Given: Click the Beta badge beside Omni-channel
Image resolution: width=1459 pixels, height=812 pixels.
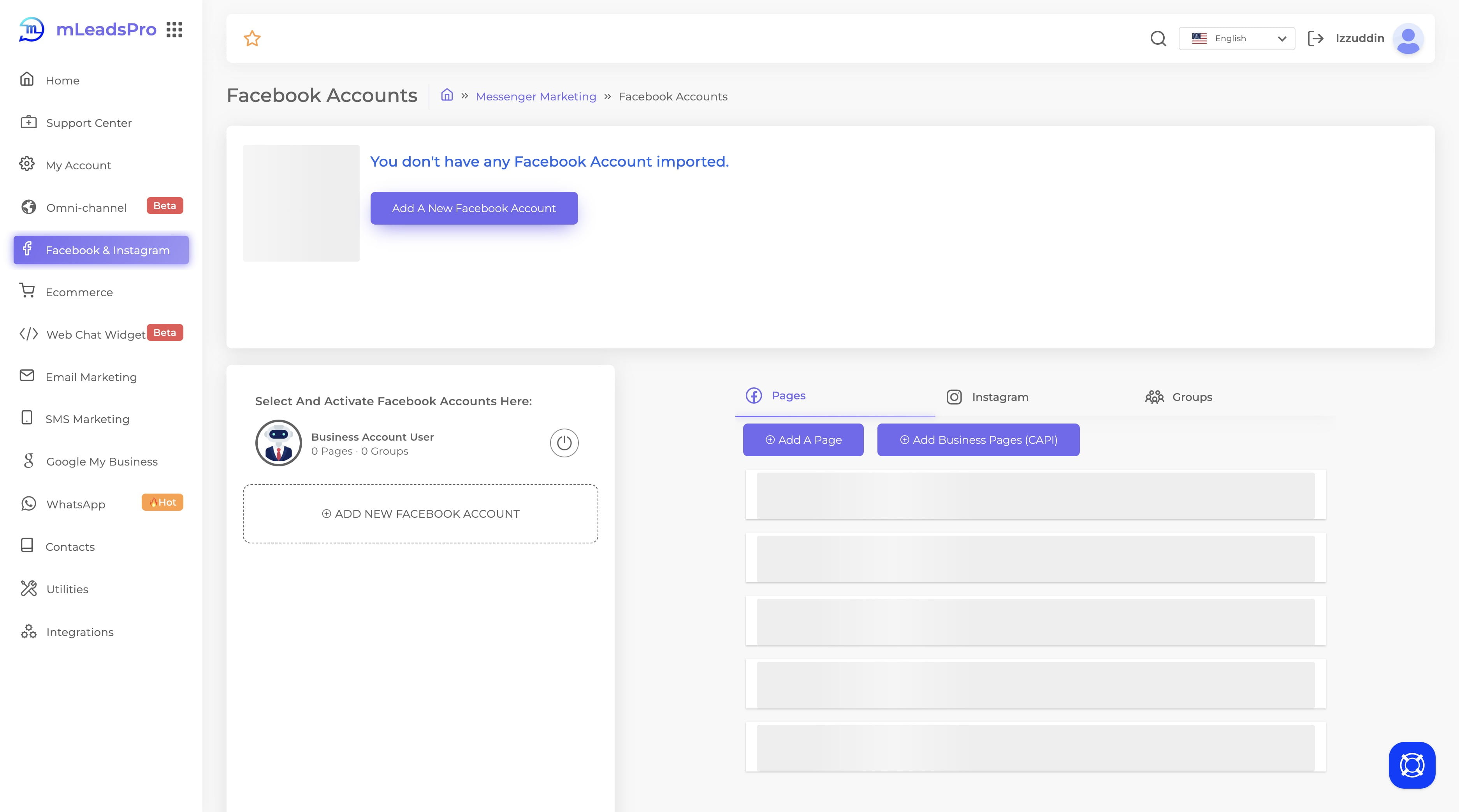Looking at the screenshot, I should point(165,206).
